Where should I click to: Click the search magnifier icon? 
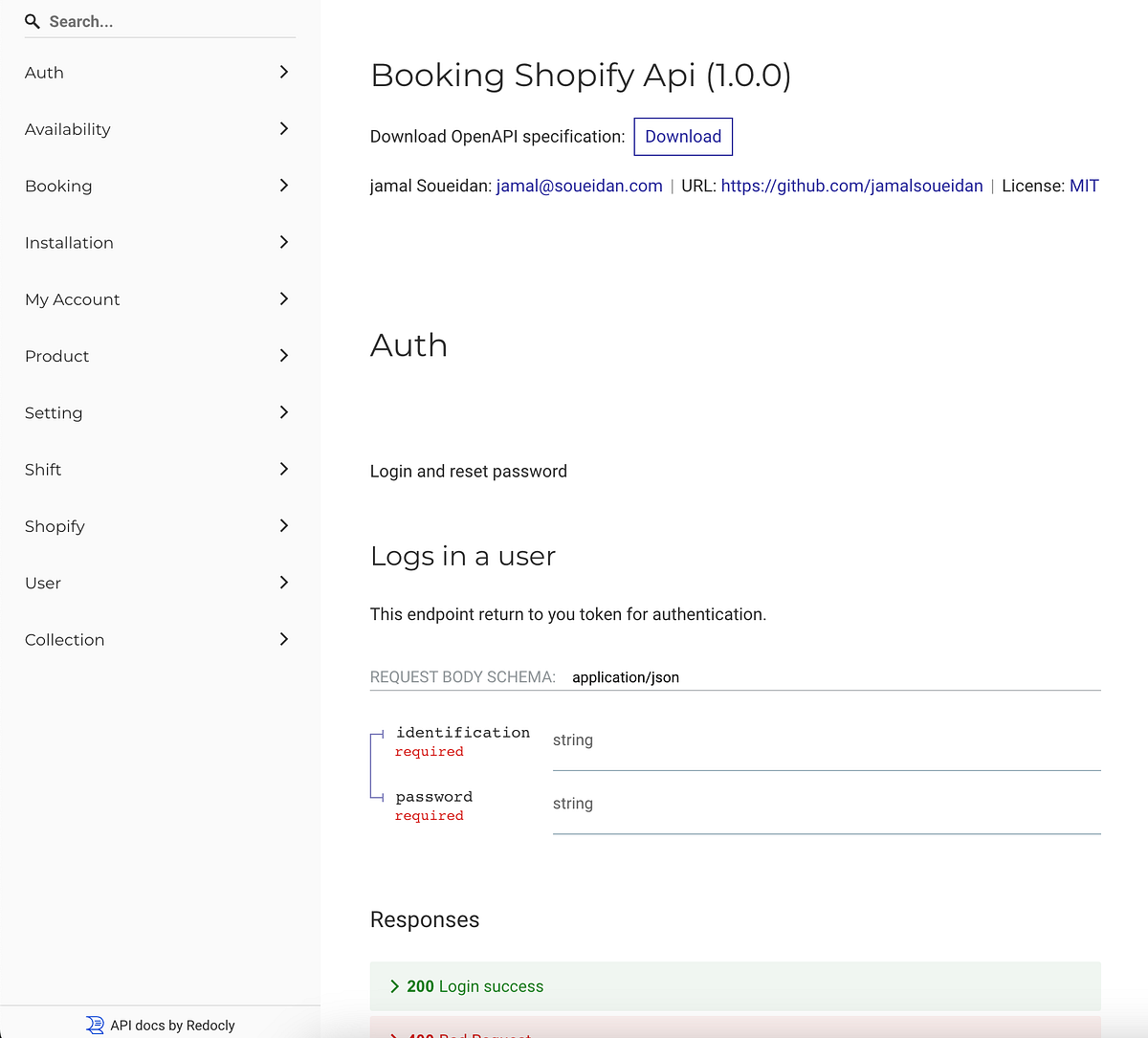(x=32, y=21)
